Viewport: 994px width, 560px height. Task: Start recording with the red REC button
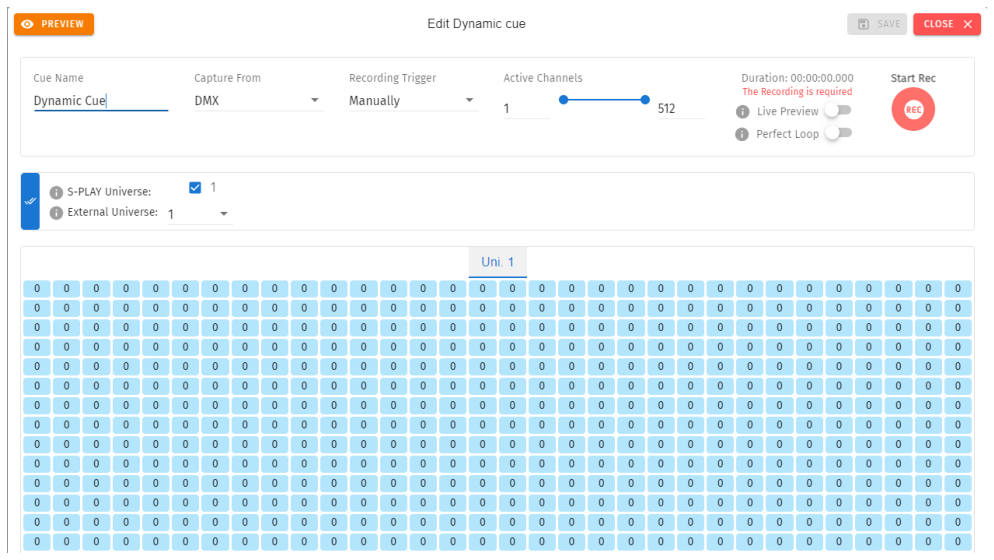pyautogui.click(x=913, y=110)
